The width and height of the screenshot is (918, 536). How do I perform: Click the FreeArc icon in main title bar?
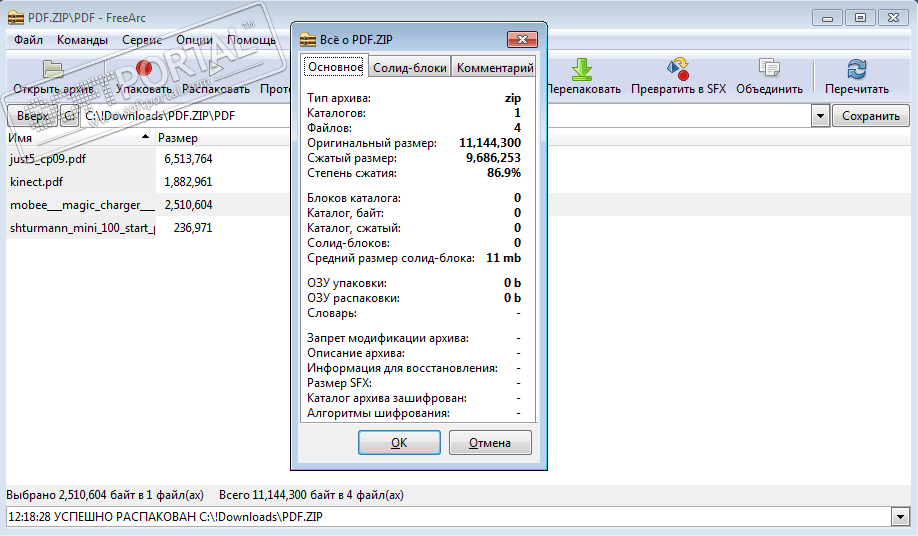point(16,18)
